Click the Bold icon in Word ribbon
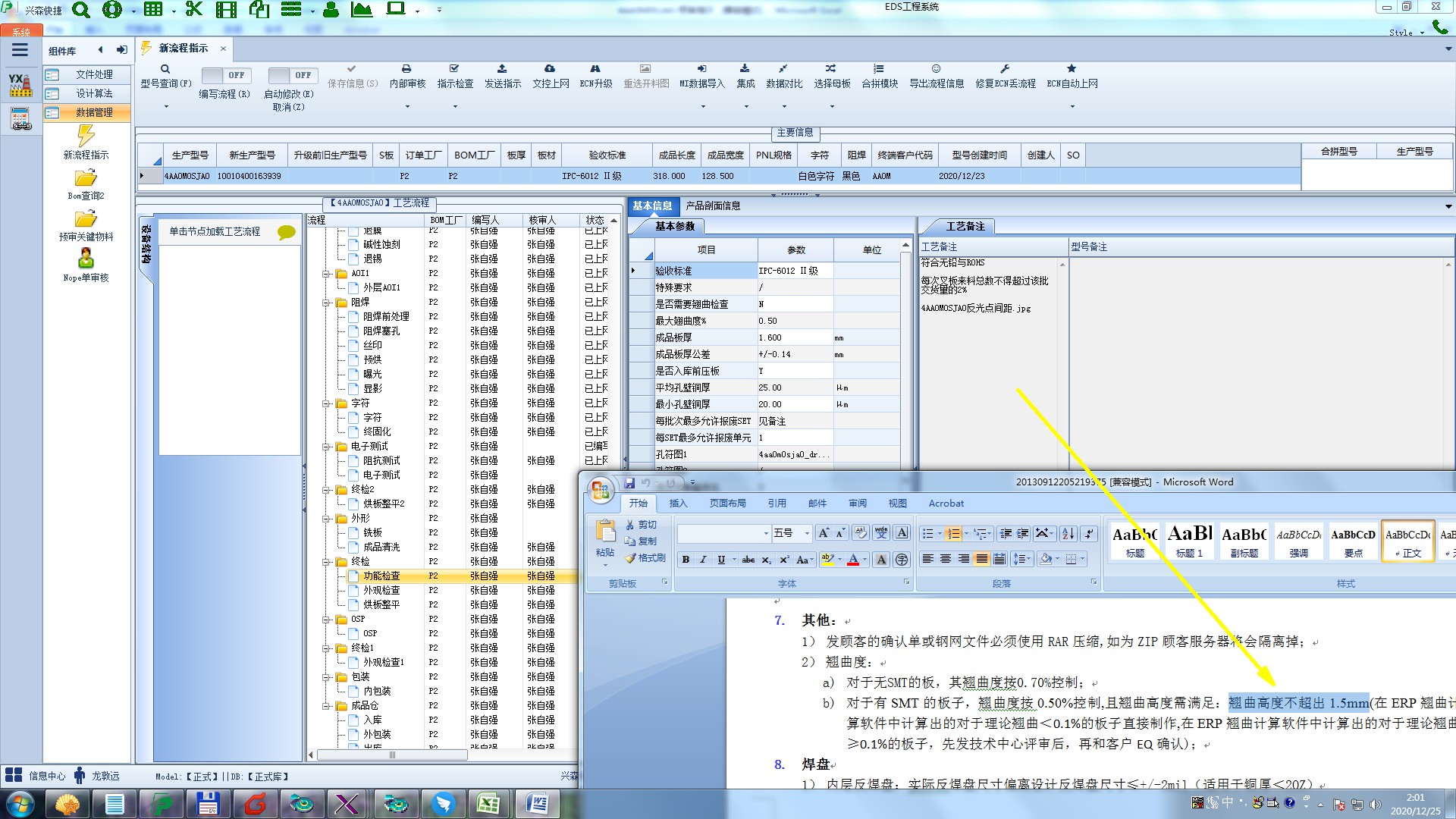This screenshot has height=819, width=1456. tap(686, 560)
